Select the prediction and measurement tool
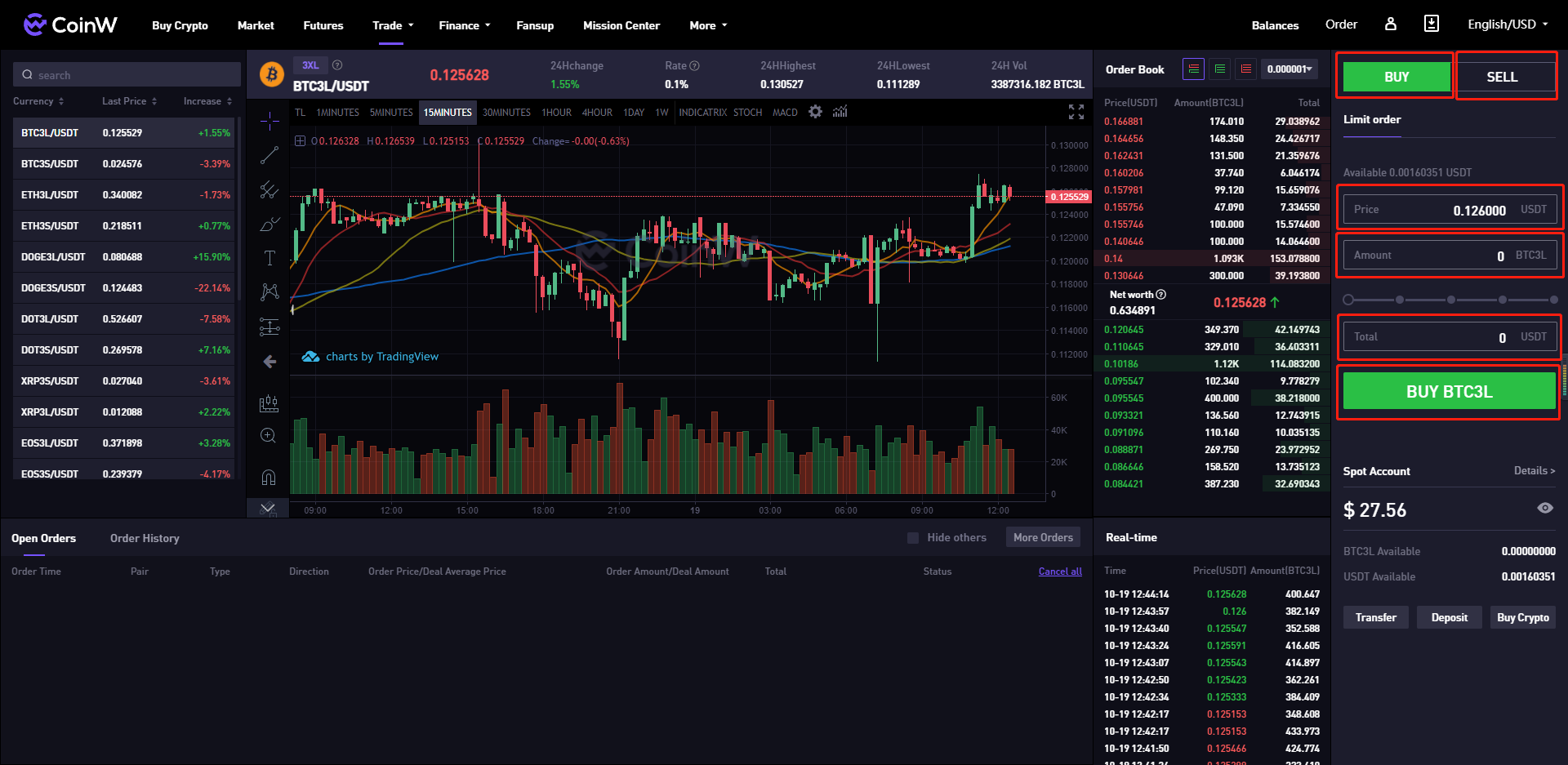The height and width of the screenshot is (765, 1568). [x=269, y=327]
